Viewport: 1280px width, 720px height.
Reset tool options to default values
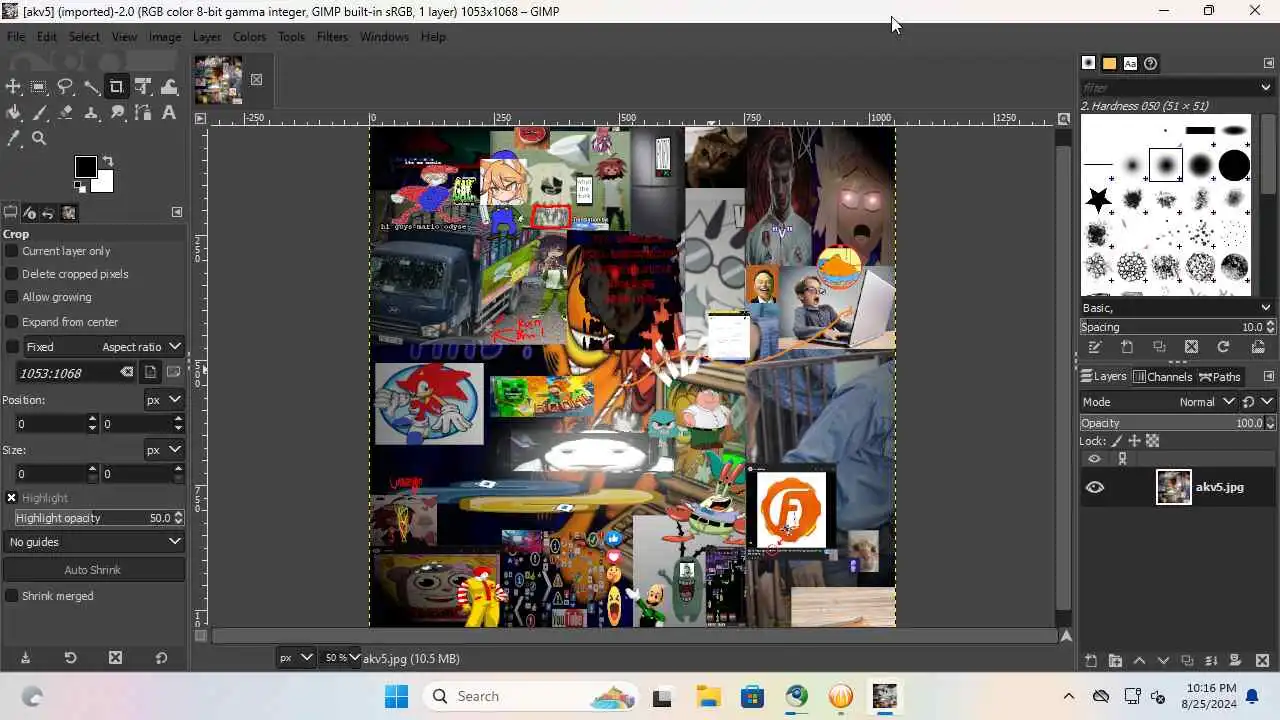(161, 658)
